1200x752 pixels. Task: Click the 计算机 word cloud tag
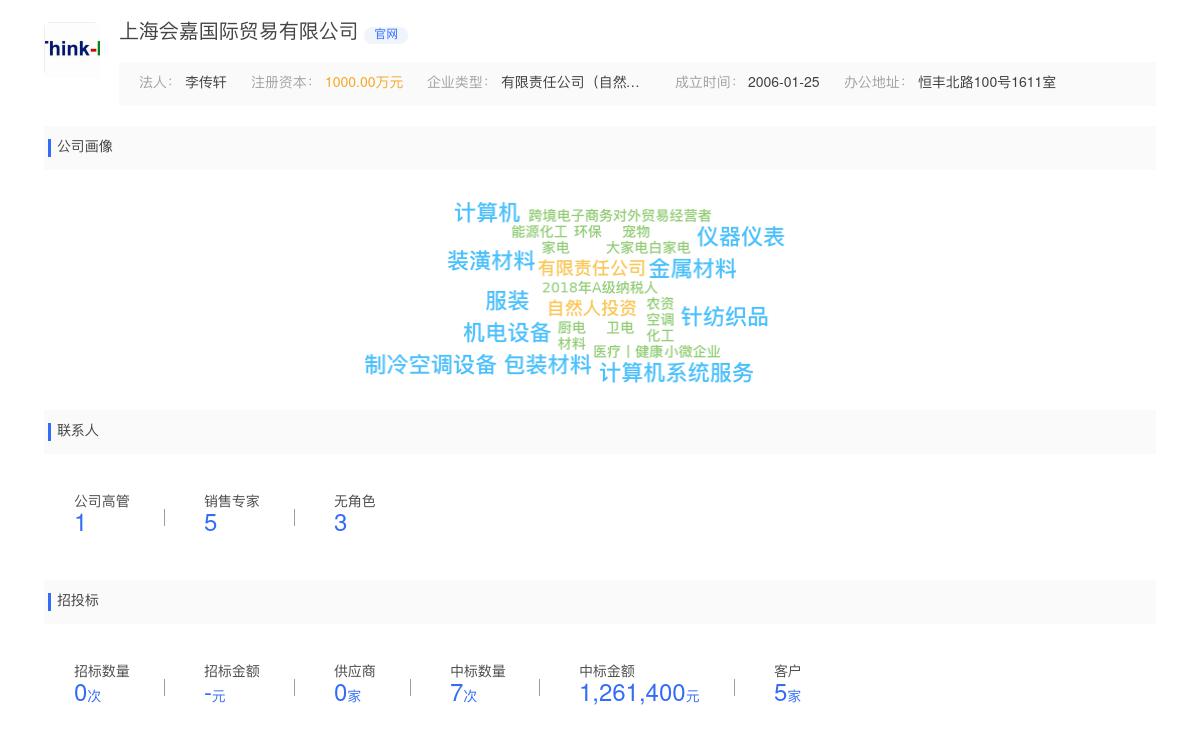click(x=487, y=213)
